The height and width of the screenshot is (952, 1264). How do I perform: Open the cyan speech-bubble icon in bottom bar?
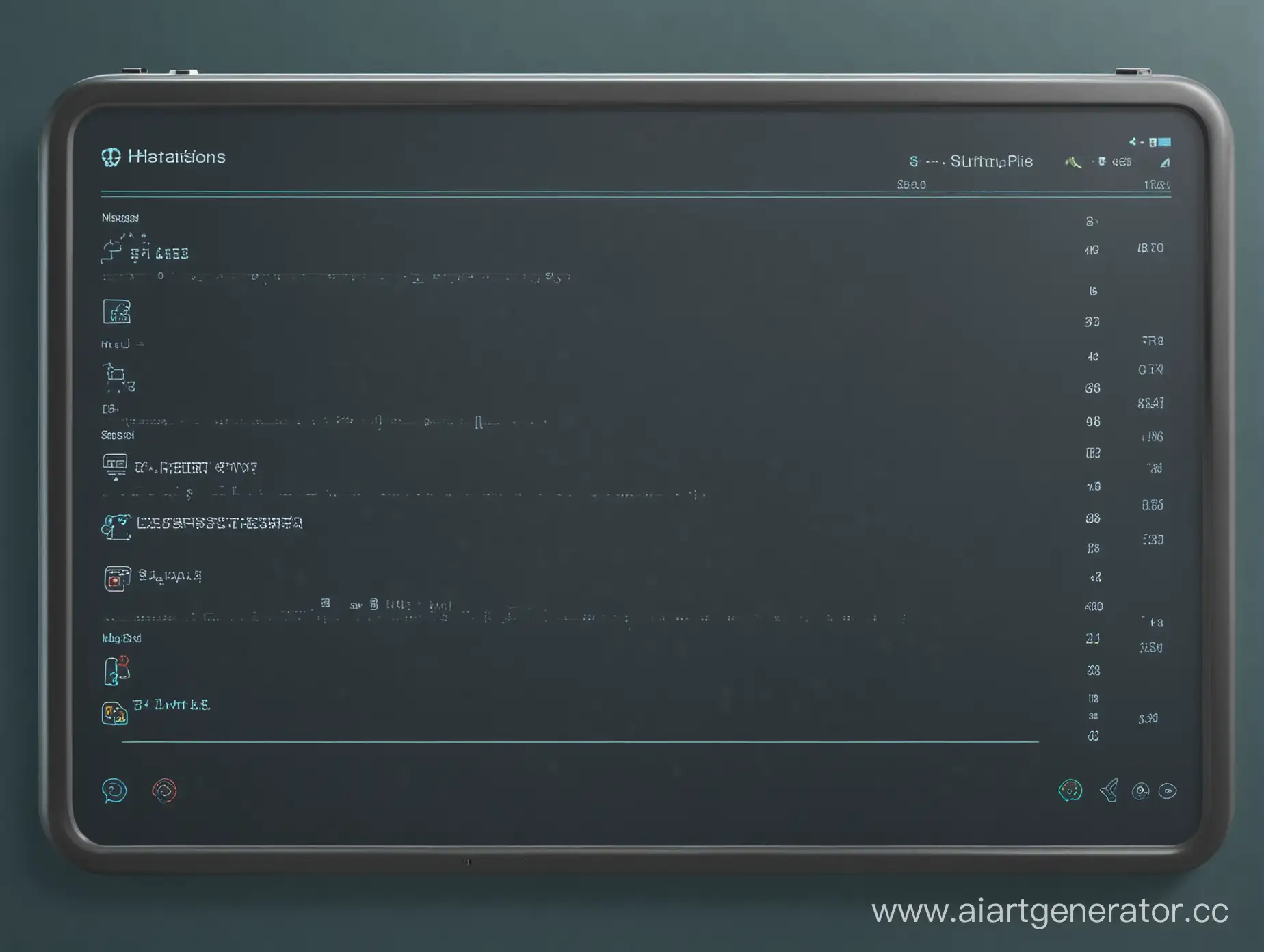coord(114,791)
